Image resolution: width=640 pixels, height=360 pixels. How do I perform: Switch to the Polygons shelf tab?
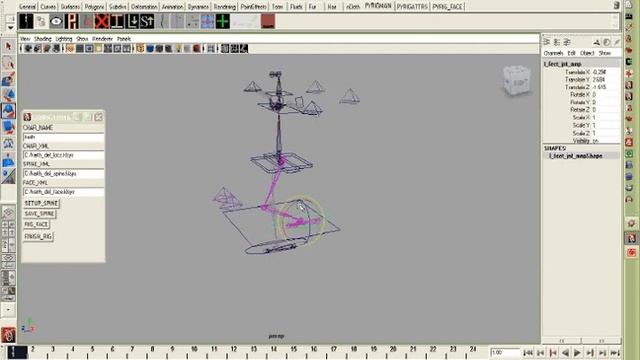coord(94,7)
